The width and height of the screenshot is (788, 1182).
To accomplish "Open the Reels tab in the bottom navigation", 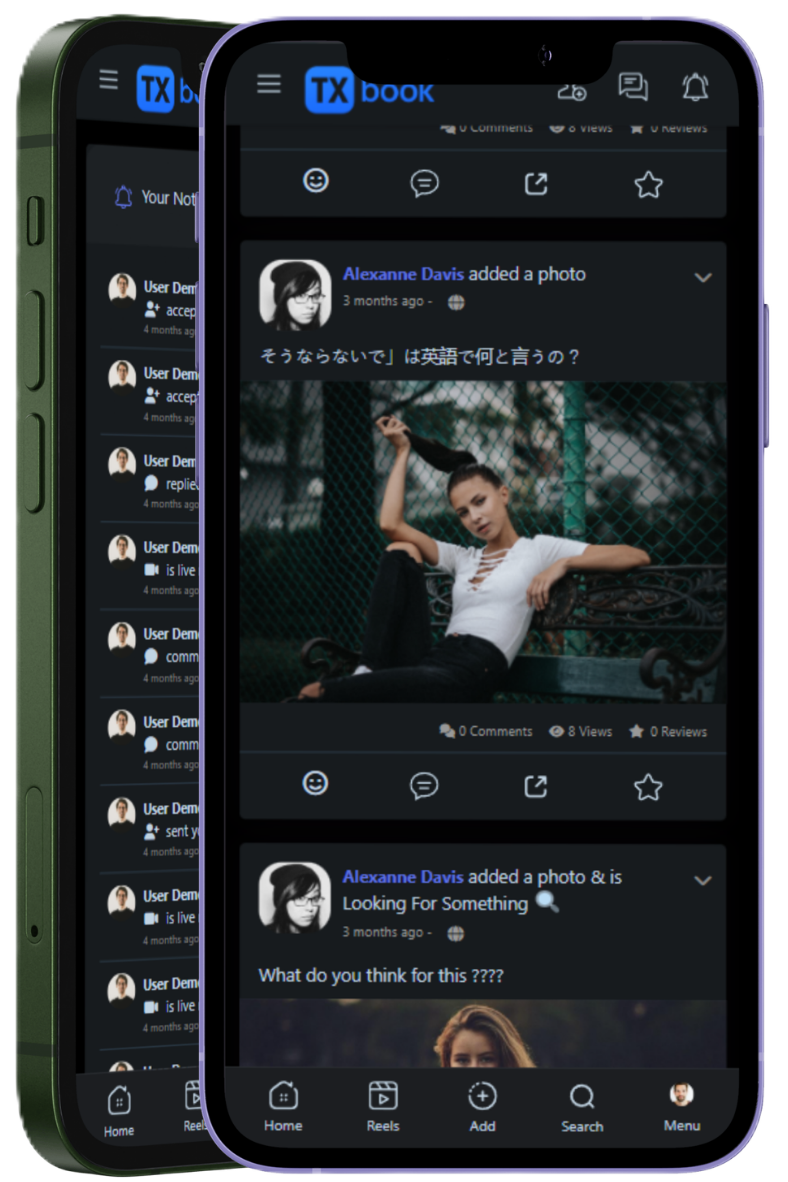I will pyautogui.click(x=383, y=1107).
